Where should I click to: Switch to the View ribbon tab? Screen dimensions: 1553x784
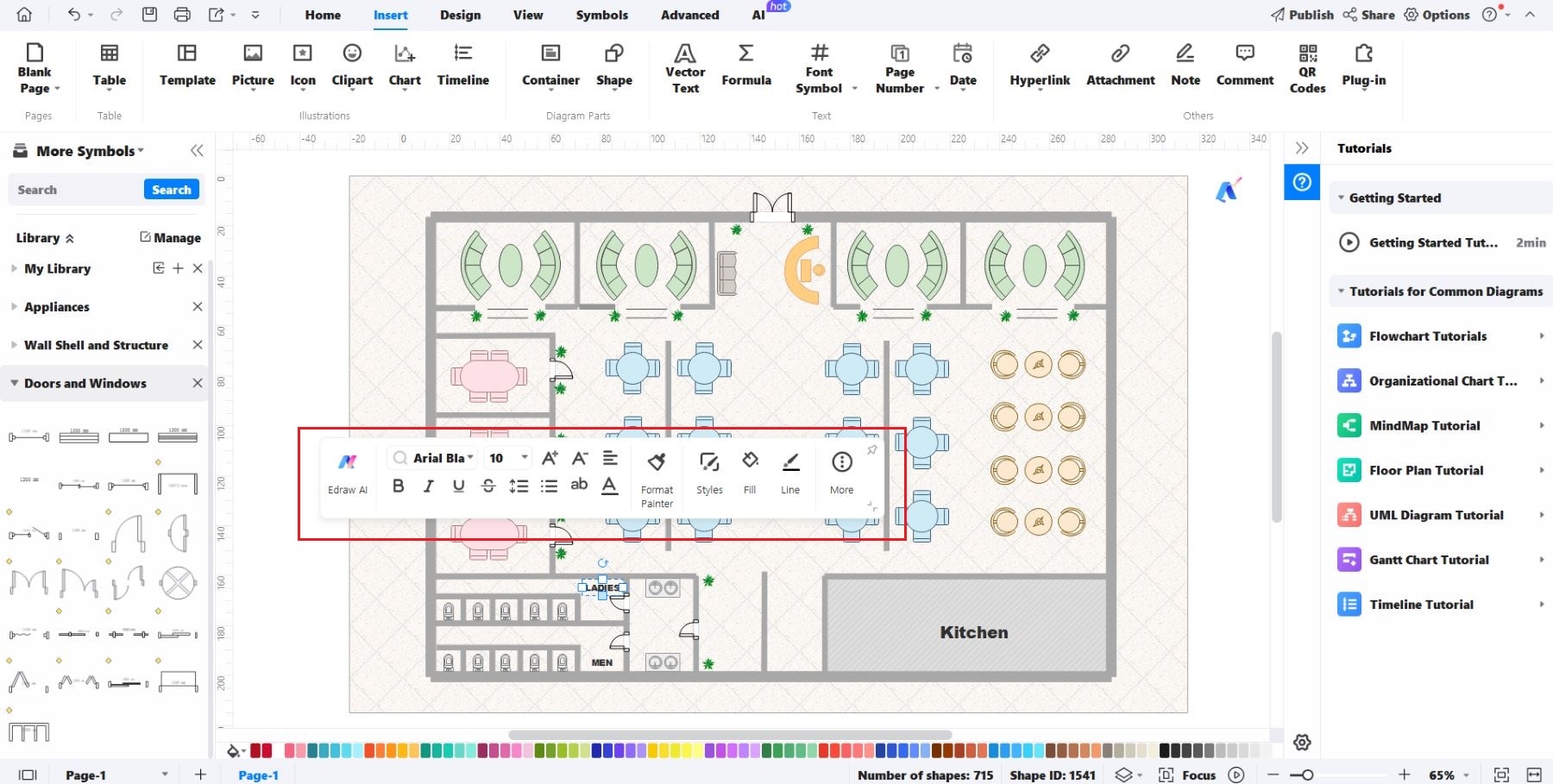pyautogui.click(x=528, y=15)
